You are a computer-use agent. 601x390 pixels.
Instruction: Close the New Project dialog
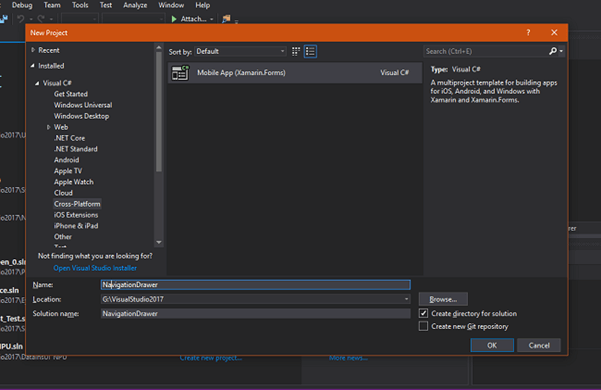click(x=554, y=33)
